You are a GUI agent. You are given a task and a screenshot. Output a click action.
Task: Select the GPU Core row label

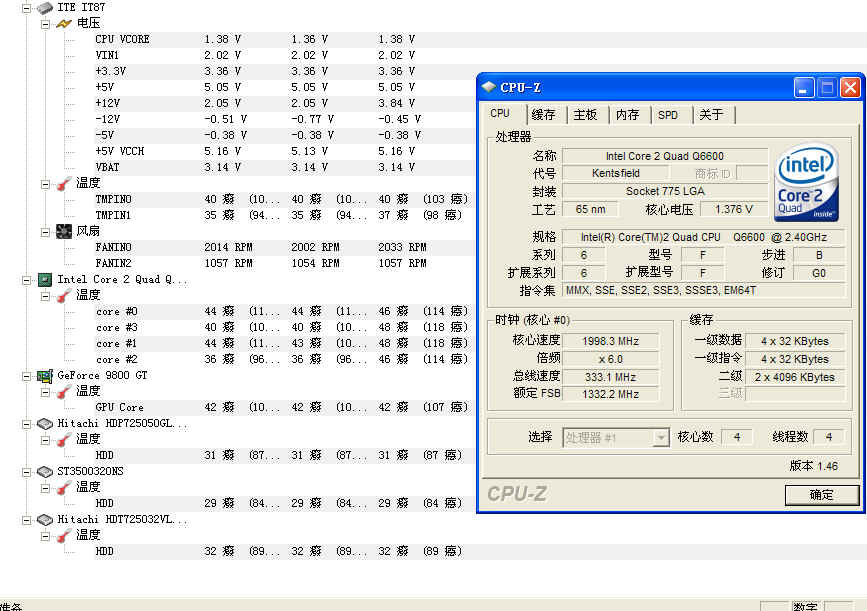pos(119,408)
